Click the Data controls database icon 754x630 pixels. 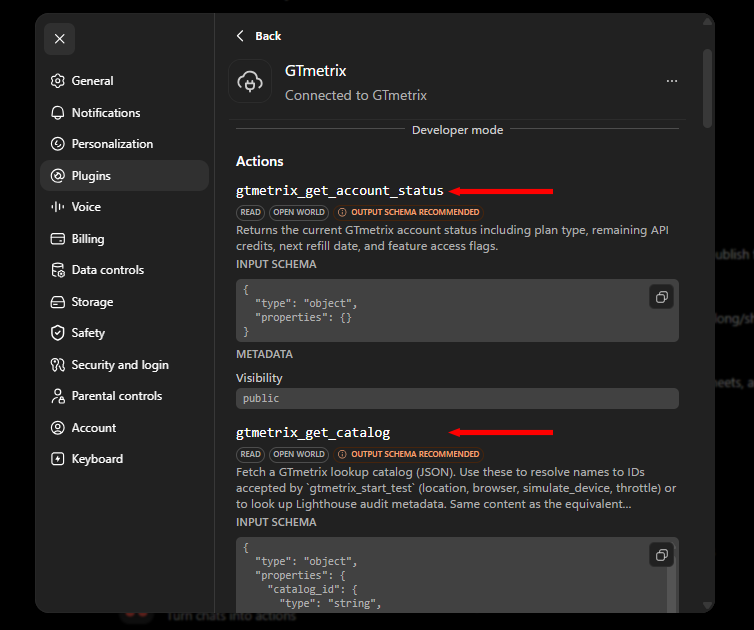[58, 270]
